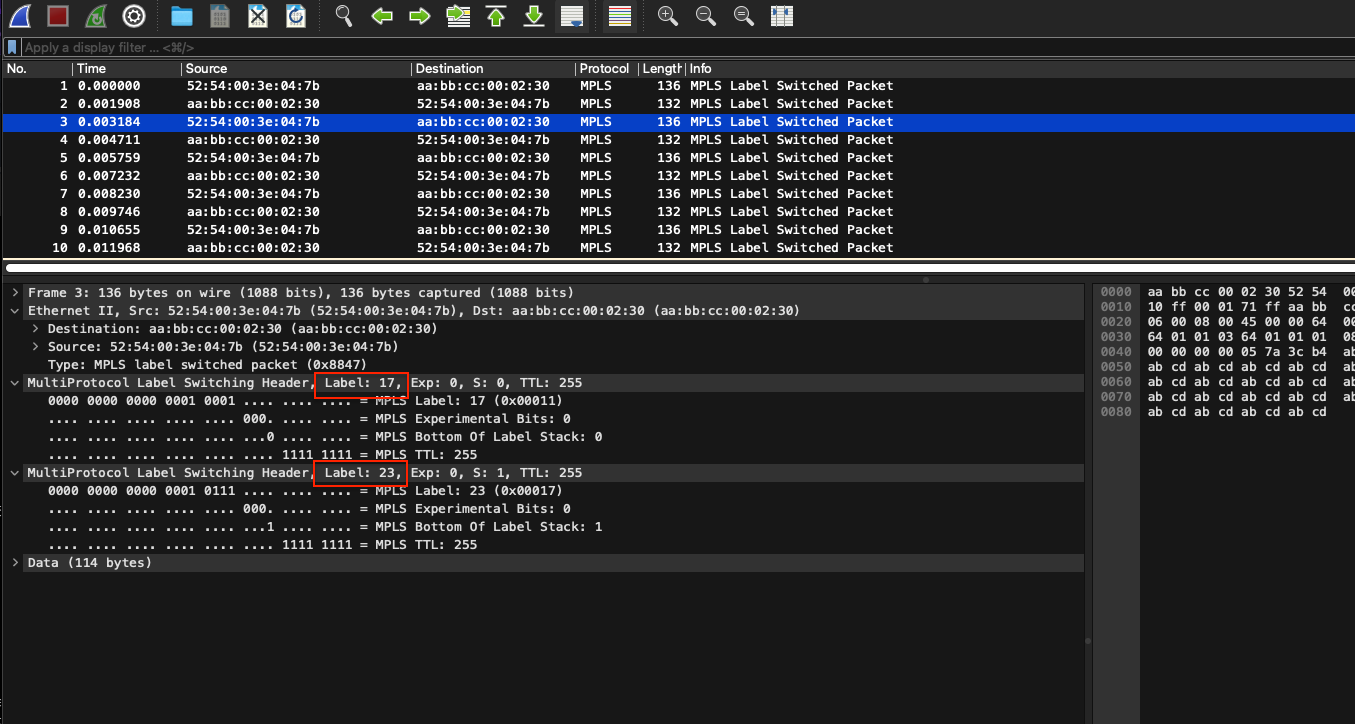Reload this capture file
This screenshot has width=1355, height=724.
coord(296,16)
